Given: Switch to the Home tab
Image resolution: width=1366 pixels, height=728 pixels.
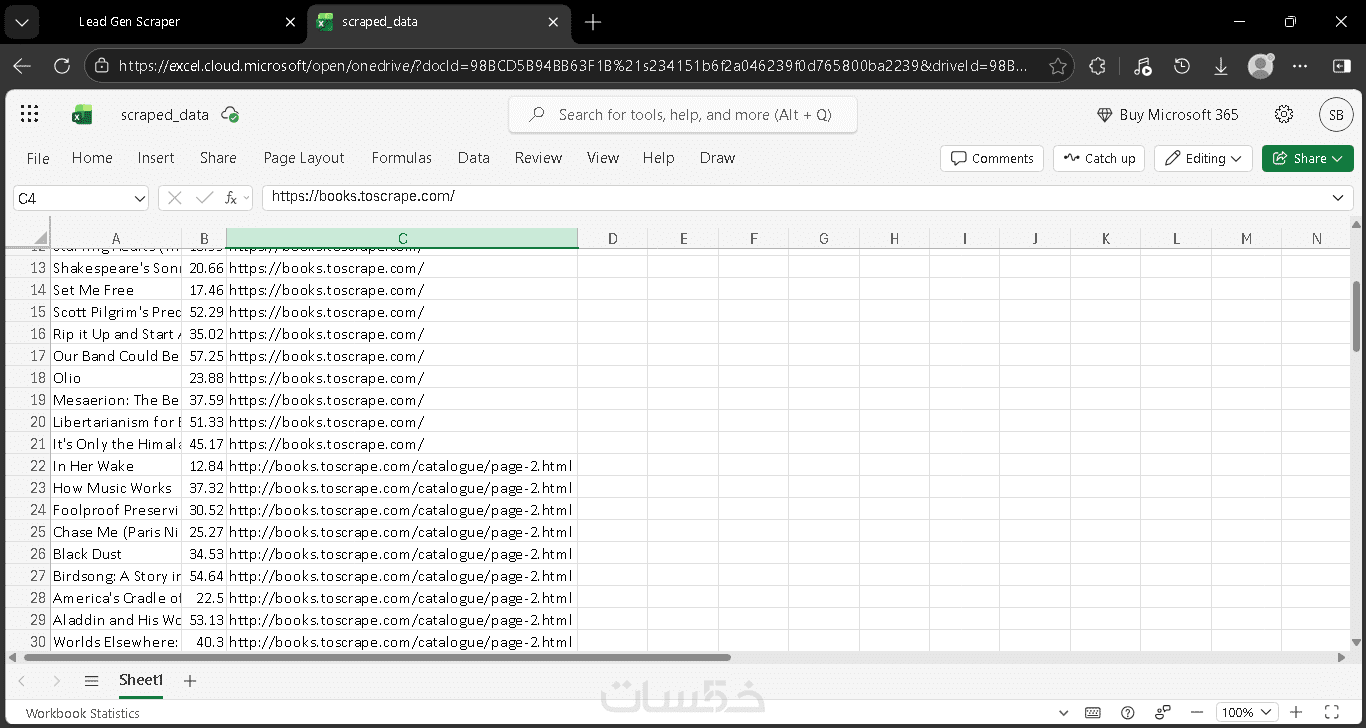Looking at the screenshot, I should click(x=92, y=158).
